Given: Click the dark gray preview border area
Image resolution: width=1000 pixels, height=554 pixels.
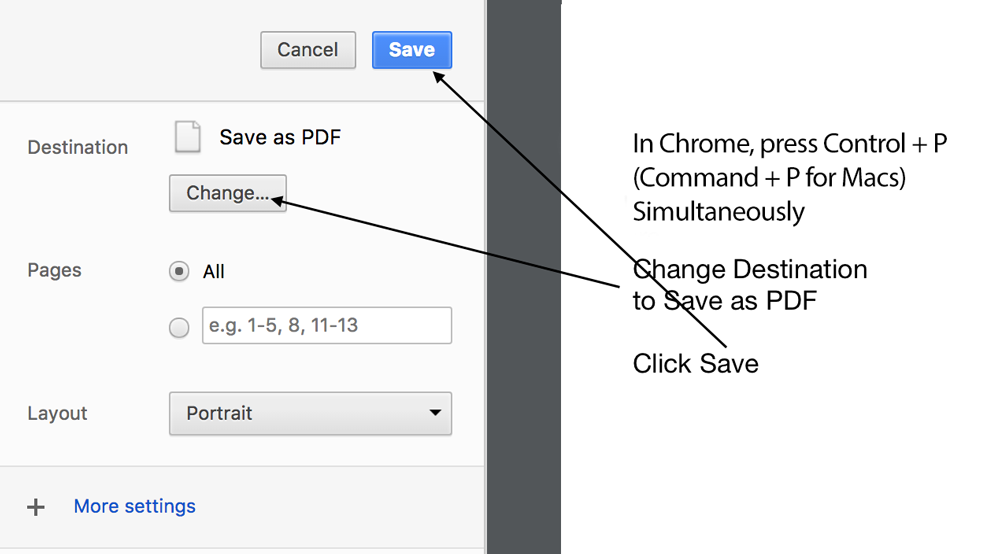Looking at the screenshot, I should click(x=524, y=277).
